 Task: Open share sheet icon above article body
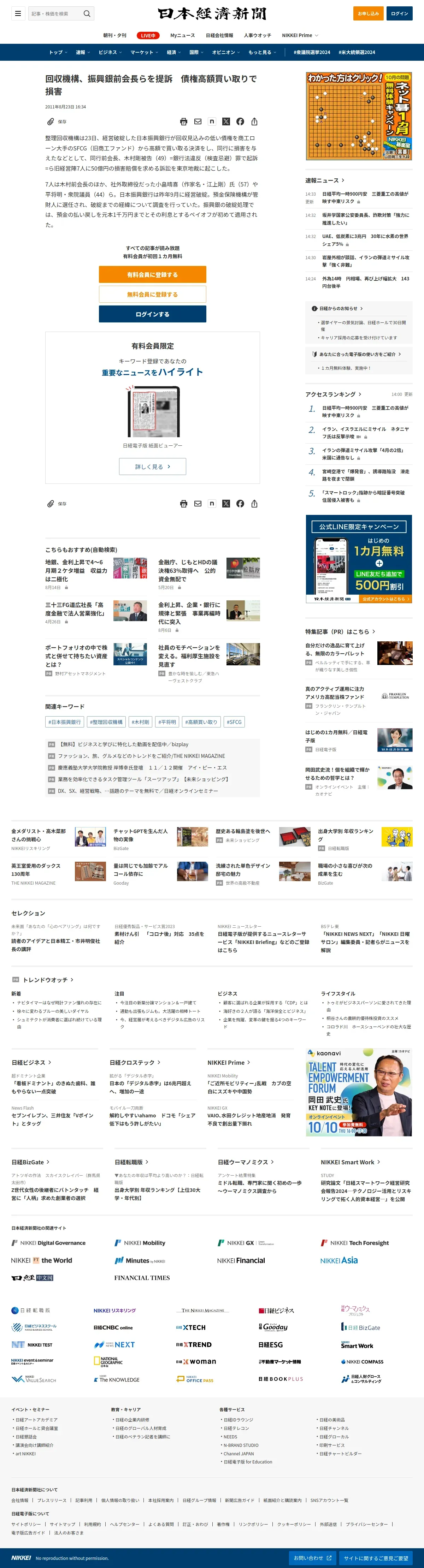254,122
